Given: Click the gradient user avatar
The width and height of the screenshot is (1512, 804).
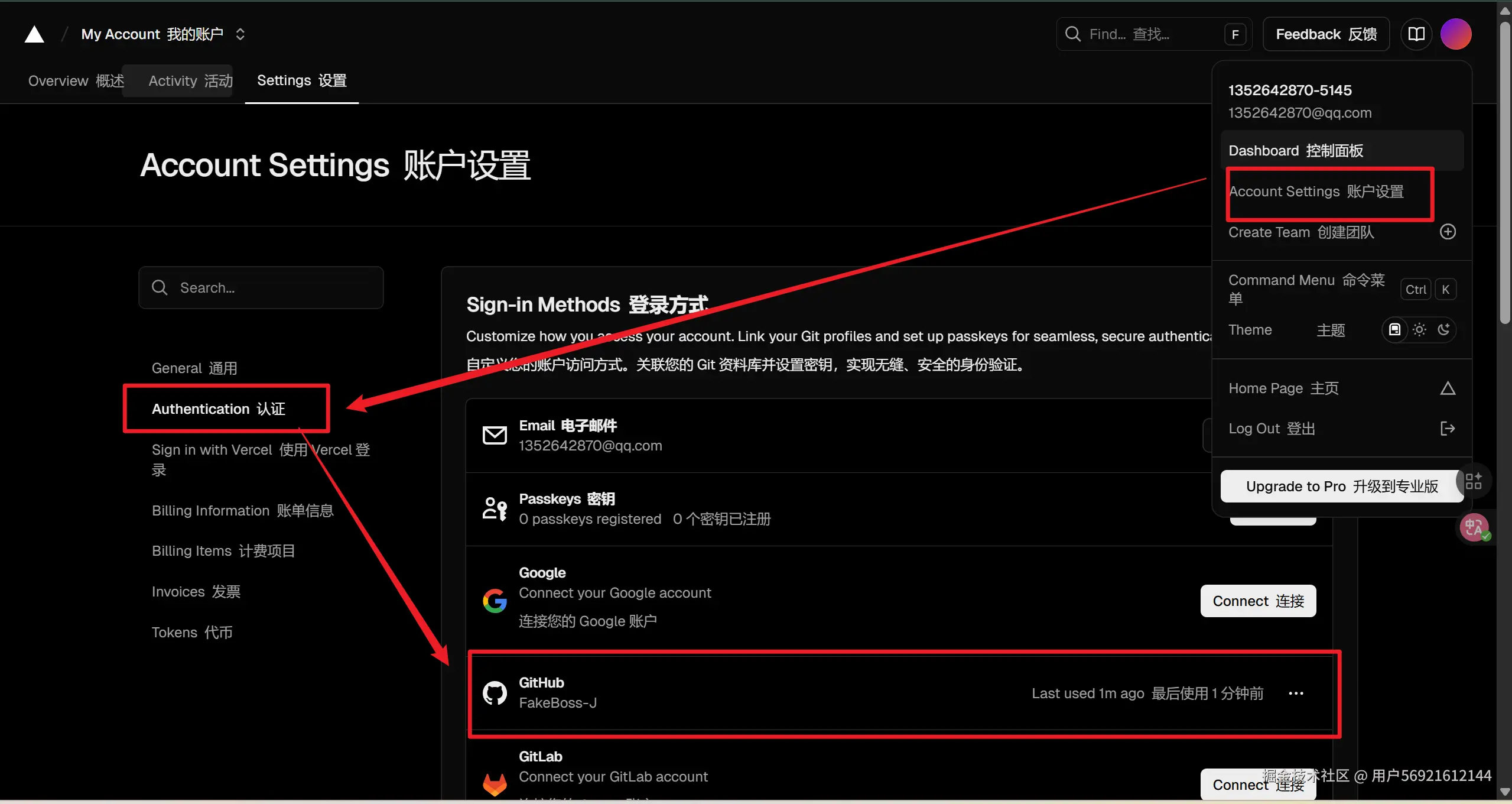Looking at the screenshot, I should (1455, 34).
